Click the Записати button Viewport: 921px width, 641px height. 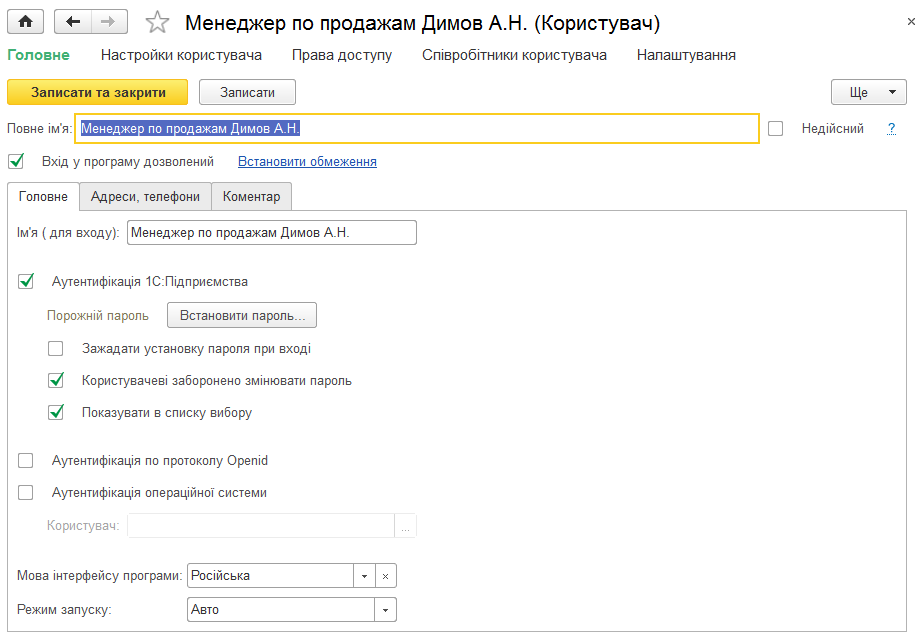click(x=247, y=92)
